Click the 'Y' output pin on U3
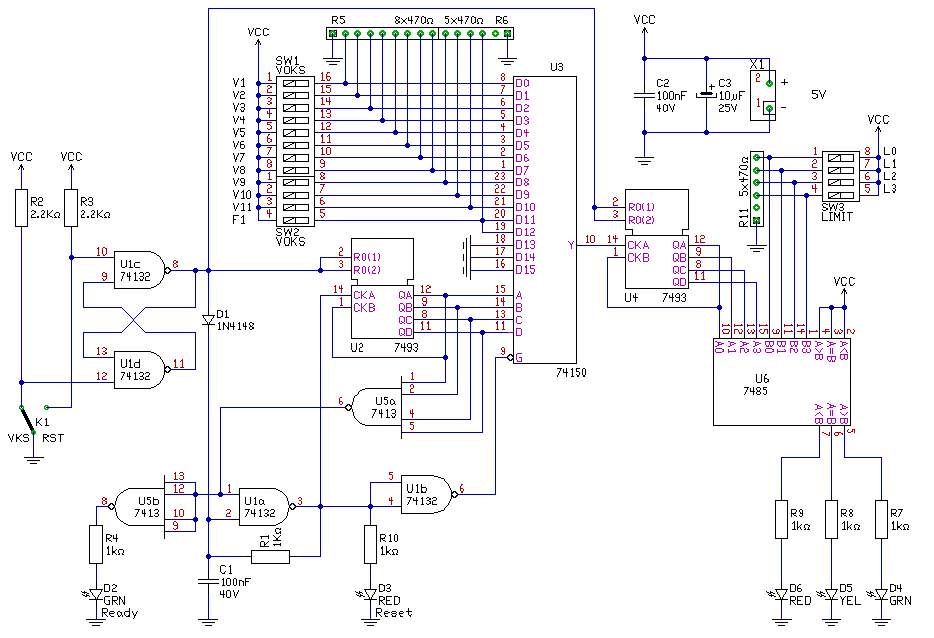934x638 pixels. (x=571, y=245)
